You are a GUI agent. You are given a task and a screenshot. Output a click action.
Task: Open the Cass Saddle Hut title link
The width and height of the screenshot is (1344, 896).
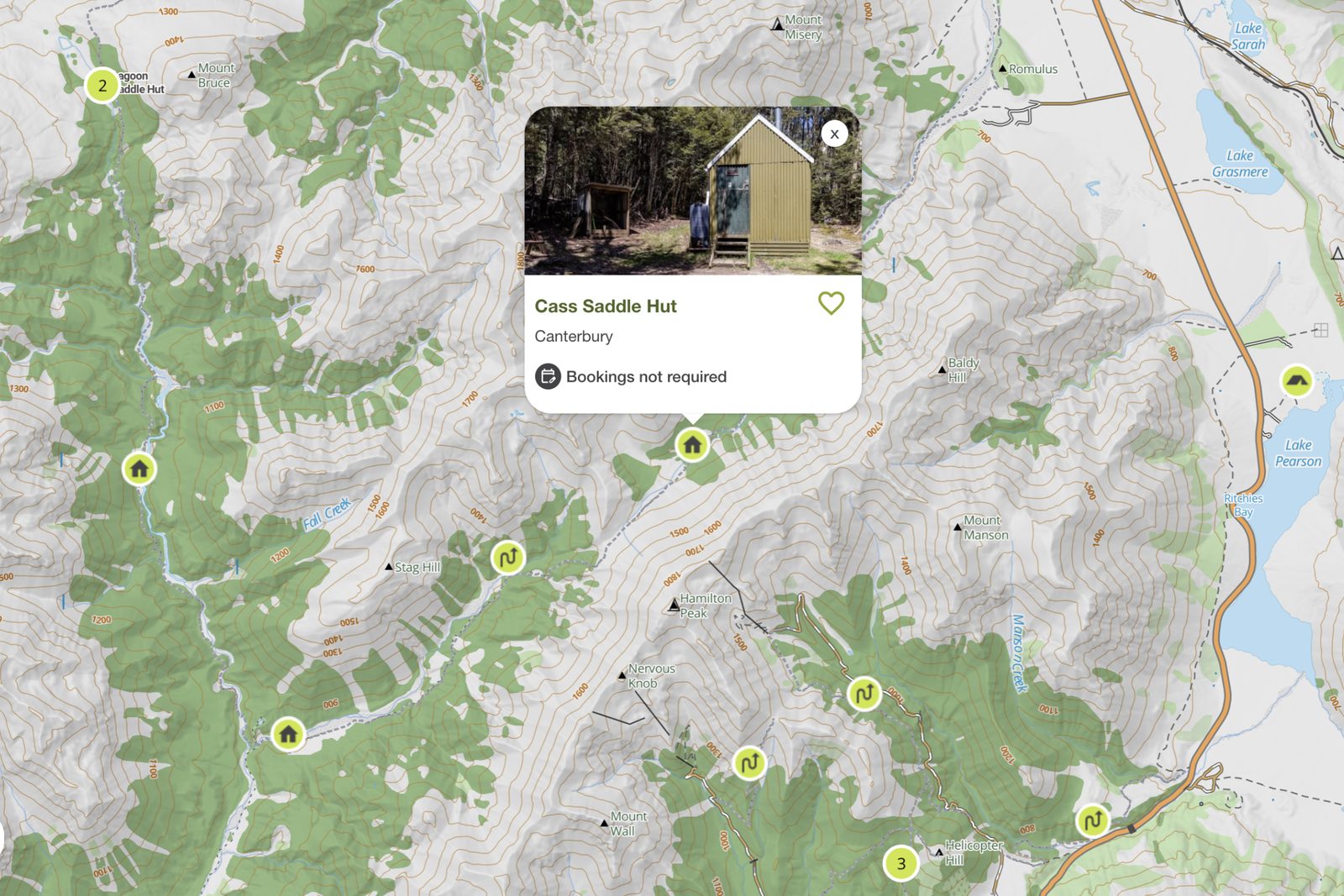(606, 307)
